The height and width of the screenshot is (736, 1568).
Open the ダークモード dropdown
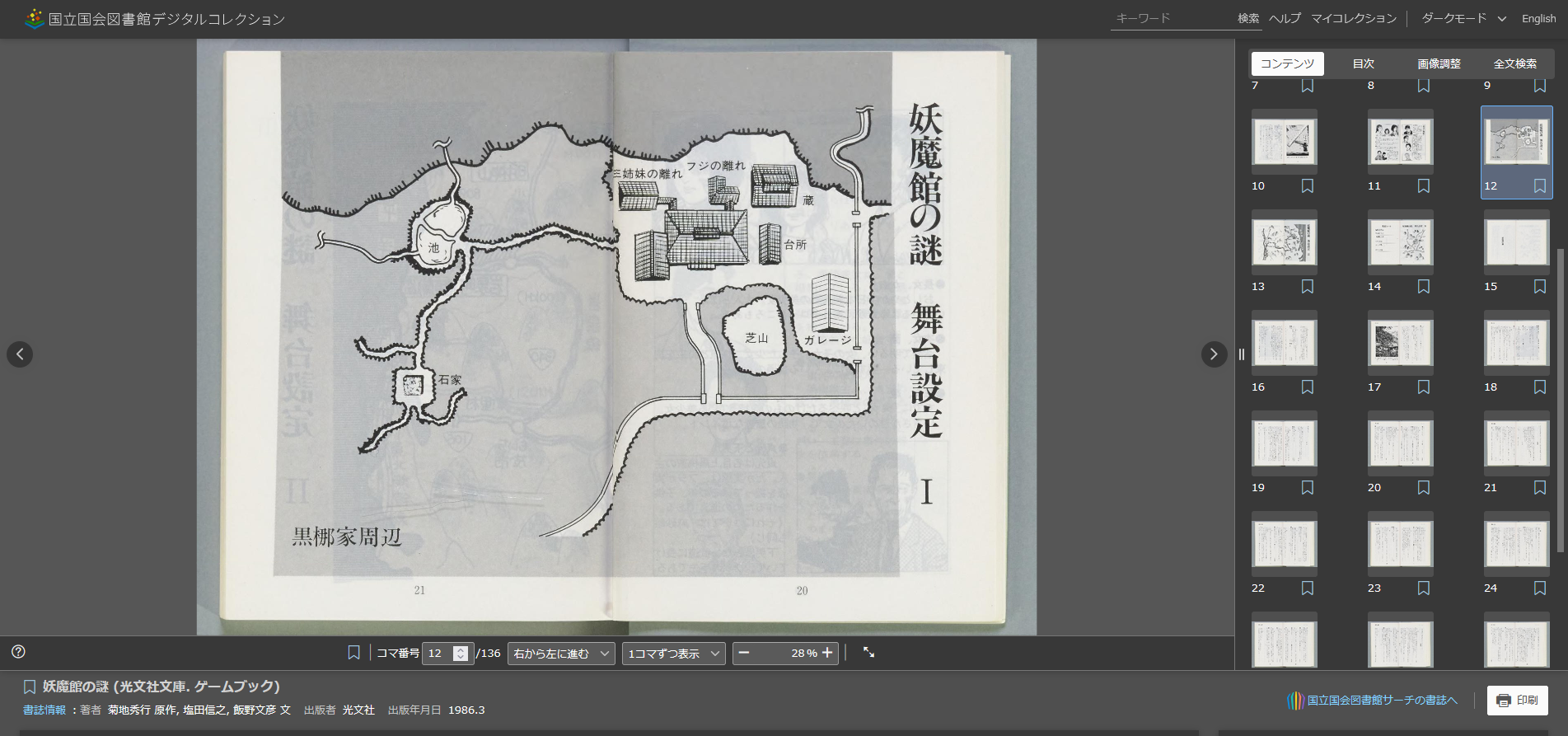click(1464, 18)
